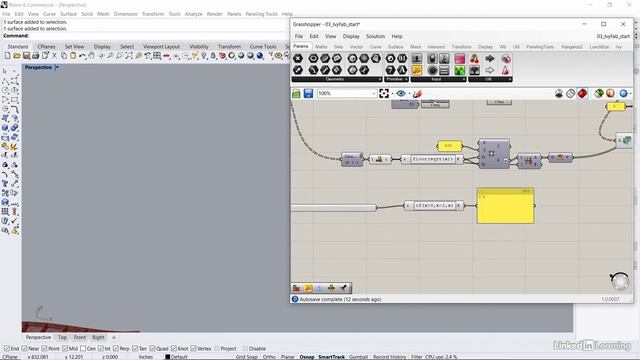Click Grasshopper blue sphere preview quality icon
Image resolution: width=640 pixels, height=360 pixels.
(623, 93)
